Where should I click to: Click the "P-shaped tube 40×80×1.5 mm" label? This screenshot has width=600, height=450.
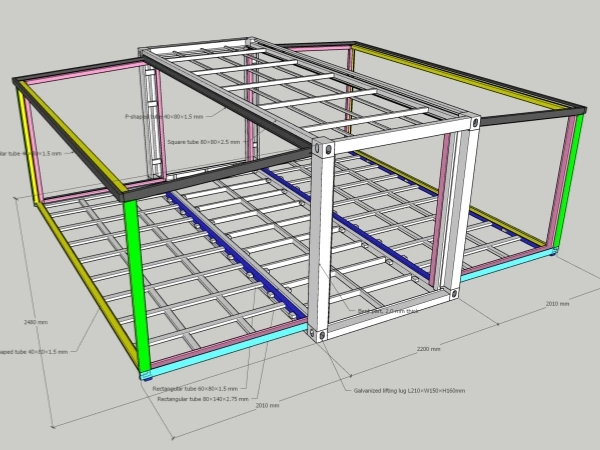tap(164, 116)
